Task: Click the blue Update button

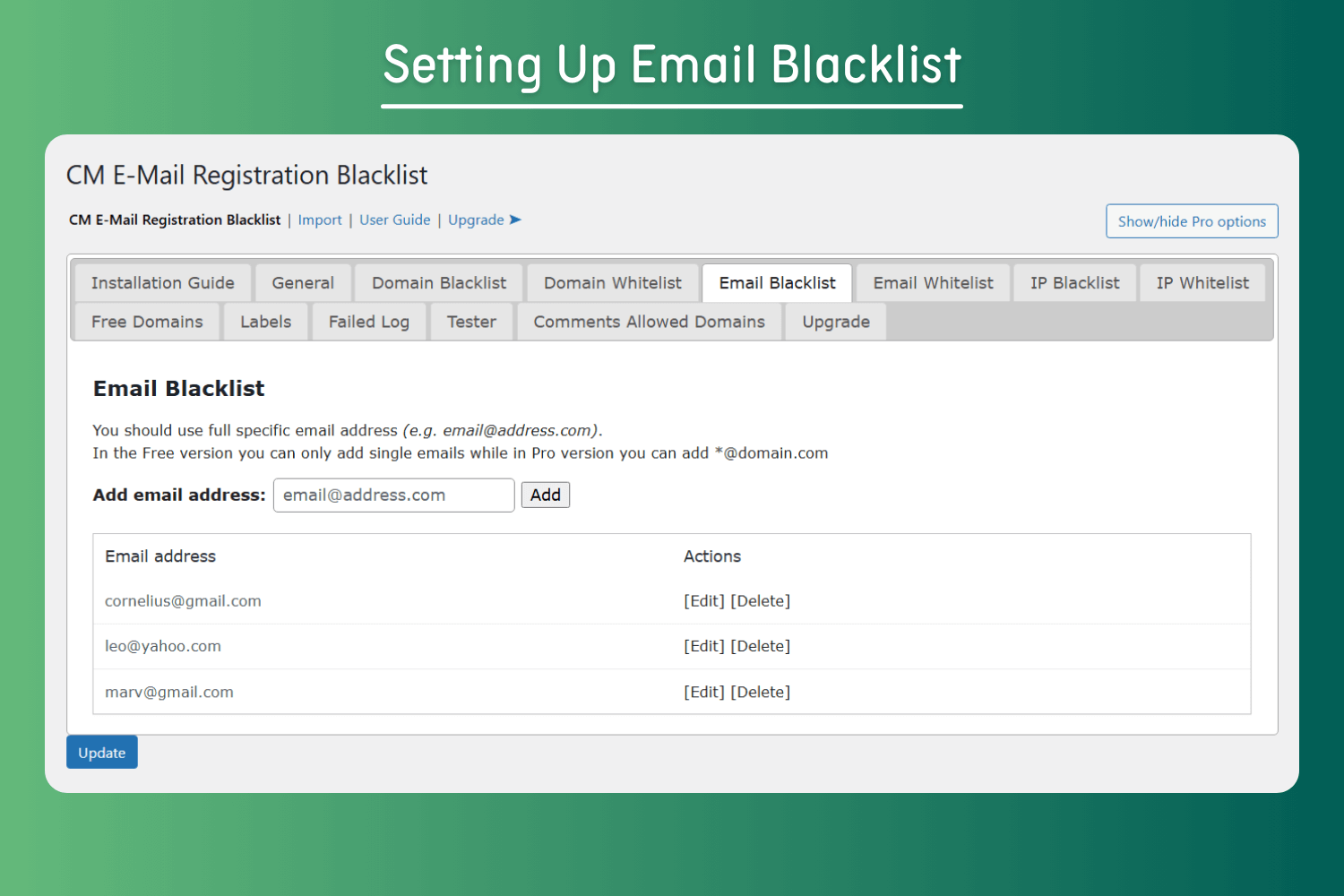Action: click(x=102, y=753)
